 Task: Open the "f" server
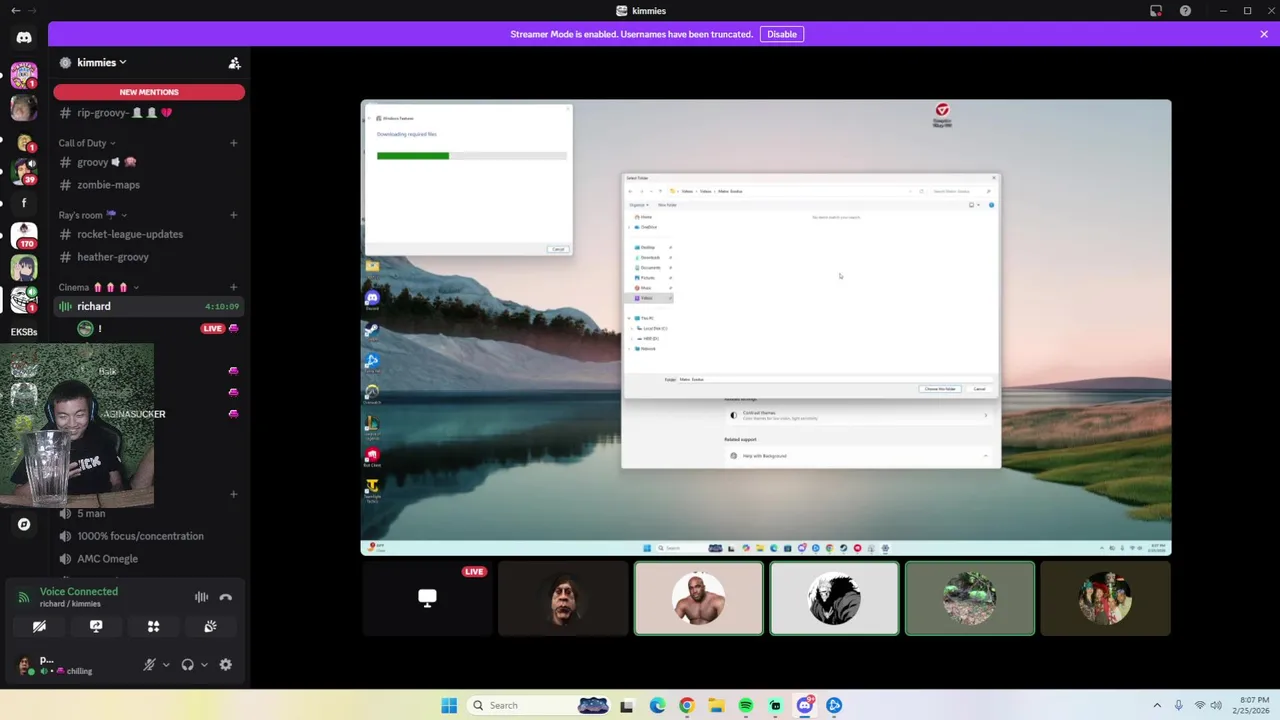pyautogui.click(x=24, y=203)
